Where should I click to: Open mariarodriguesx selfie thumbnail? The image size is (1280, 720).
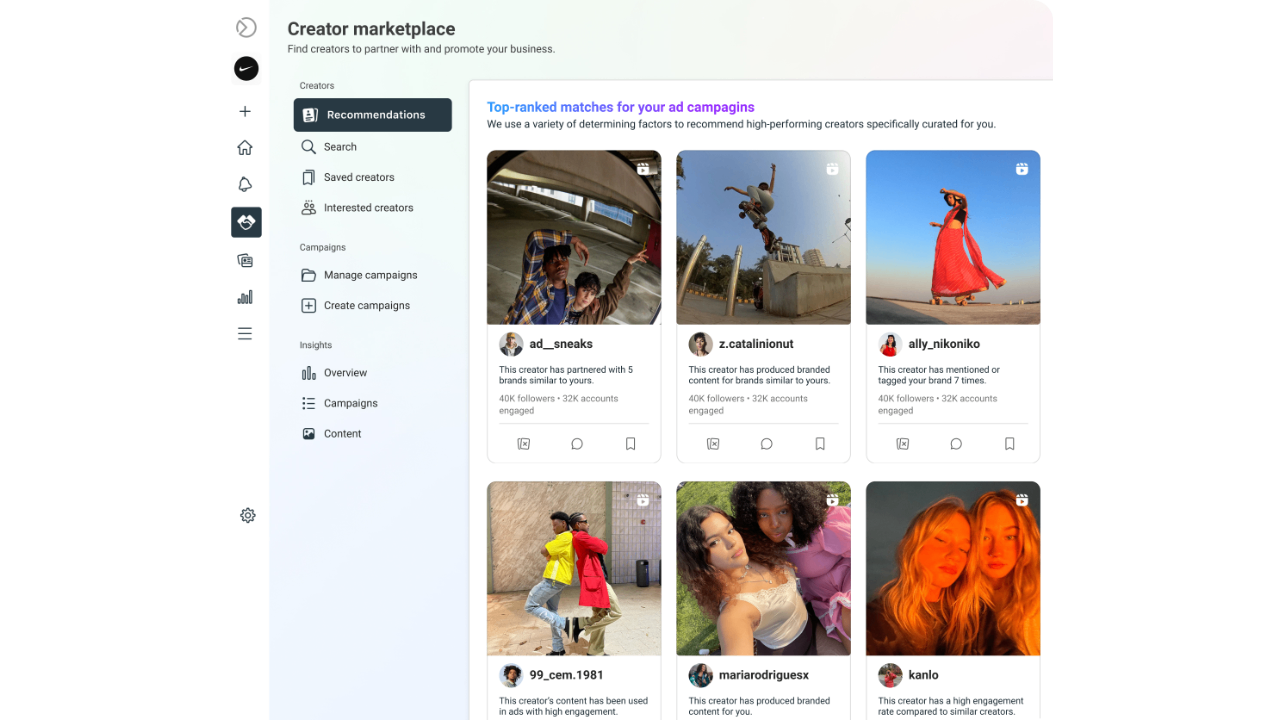pos(763,568)
